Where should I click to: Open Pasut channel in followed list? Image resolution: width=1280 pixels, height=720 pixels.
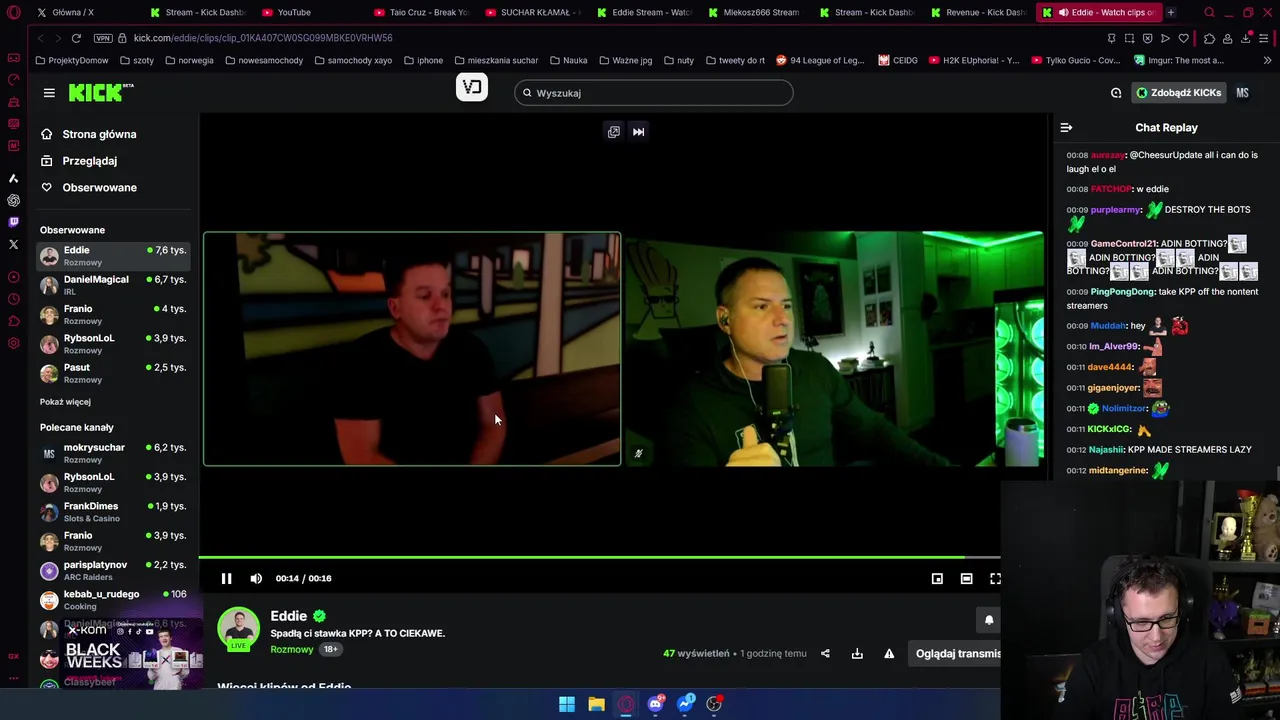click(x=114, y=373)
